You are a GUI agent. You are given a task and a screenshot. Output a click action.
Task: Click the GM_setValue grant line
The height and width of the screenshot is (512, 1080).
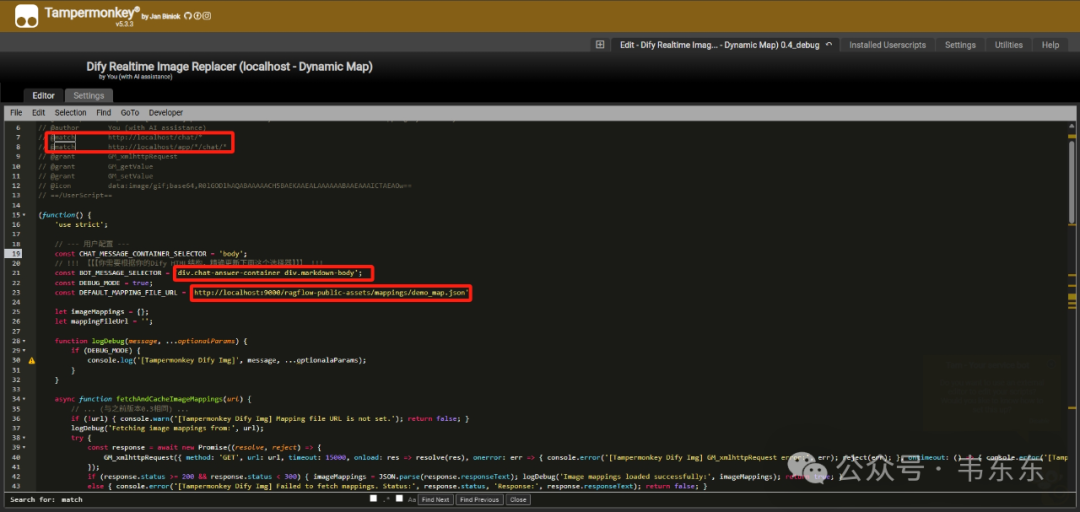(x=96, y=176)
